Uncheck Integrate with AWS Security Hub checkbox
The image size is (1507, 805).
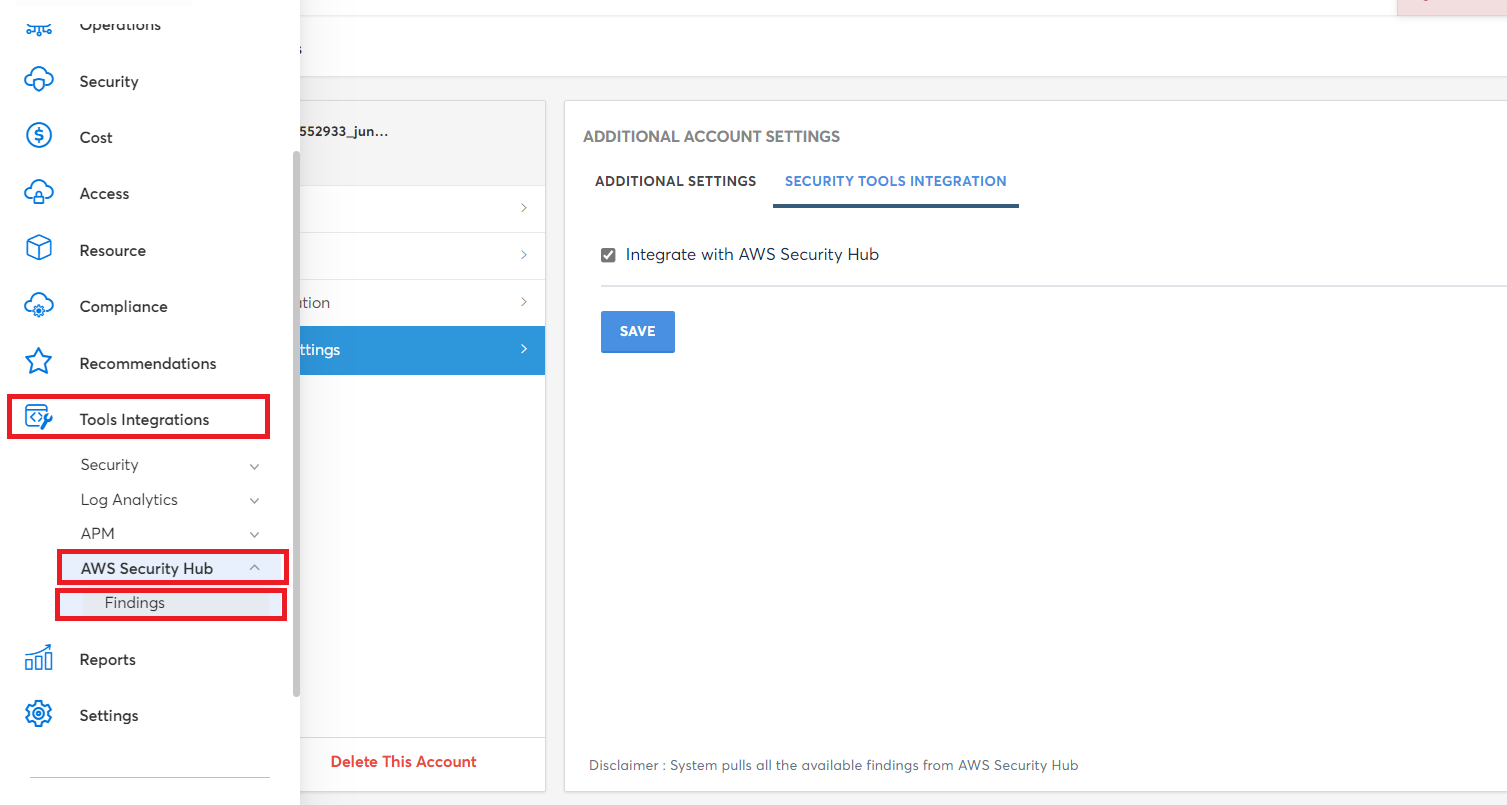pos(608,255)
